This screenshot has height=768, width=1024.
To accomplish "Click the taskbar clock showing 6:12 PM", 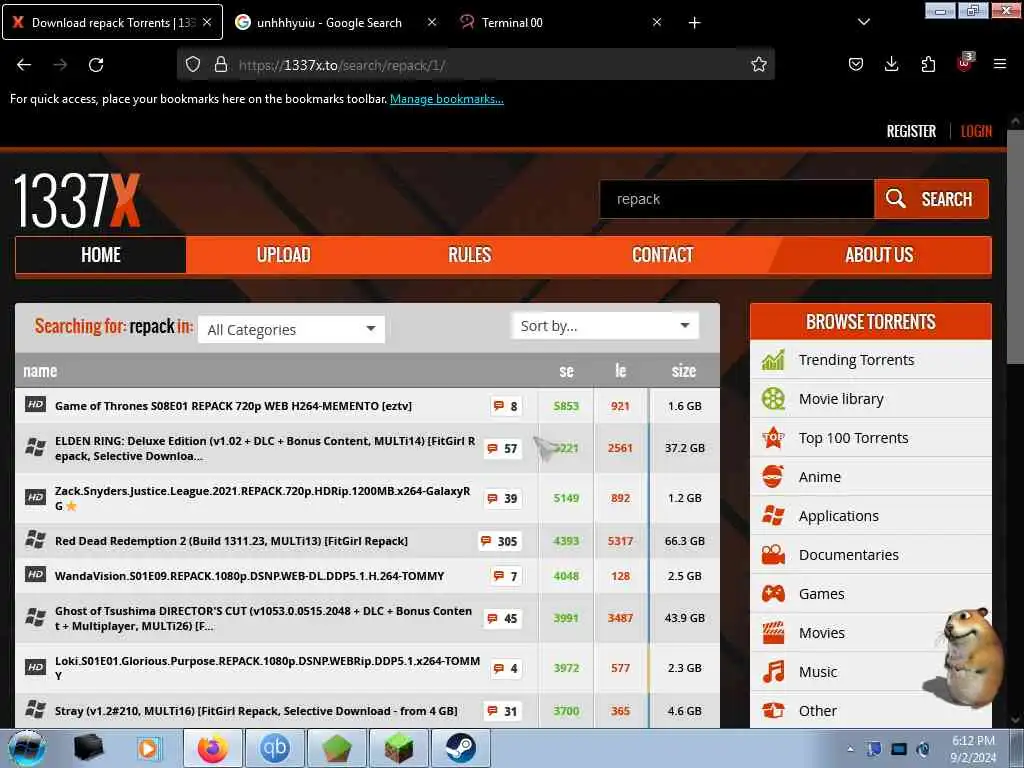I will (x=973, y=749).
